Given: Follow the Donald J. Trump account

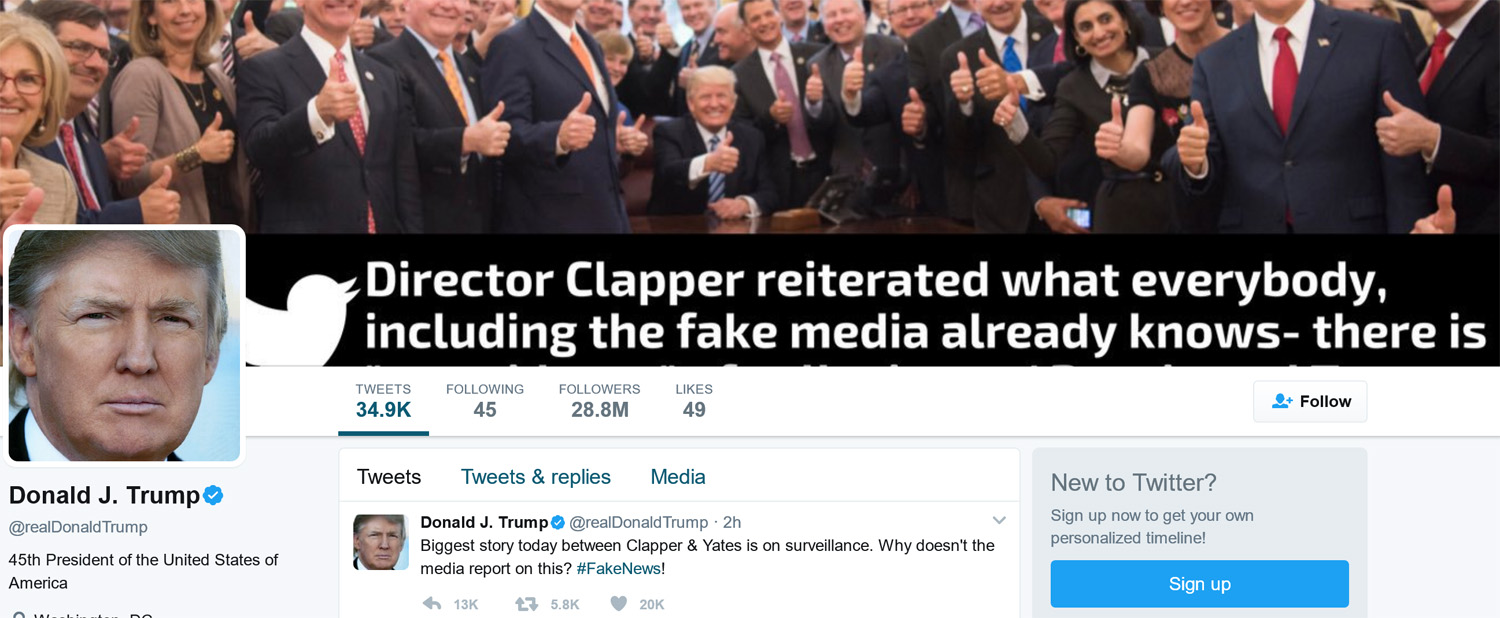Looking at the screenshot, I should click(x=1310, y=401).
